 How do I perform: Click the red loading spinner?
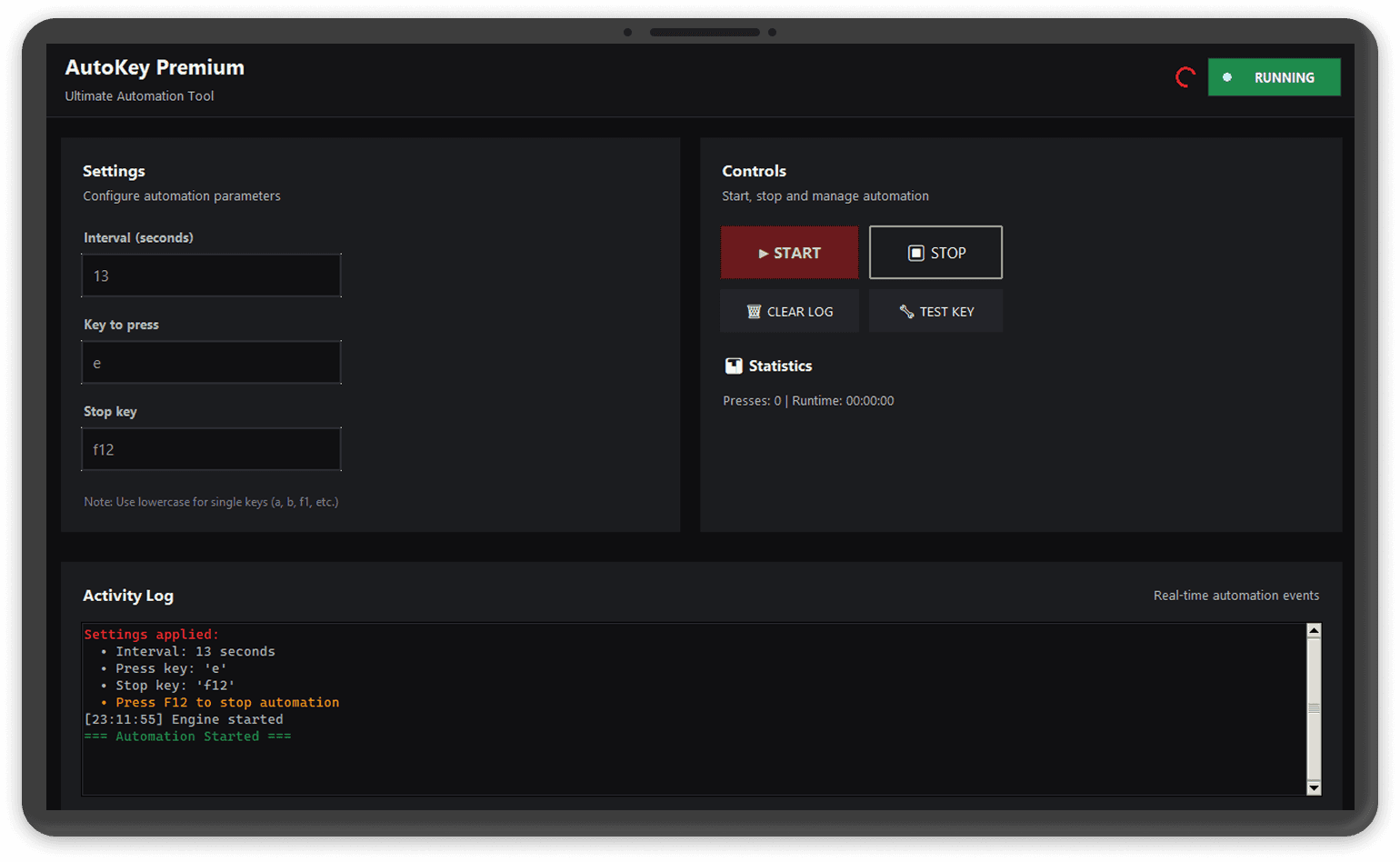pyautogui.click(x=1185, y=77)
